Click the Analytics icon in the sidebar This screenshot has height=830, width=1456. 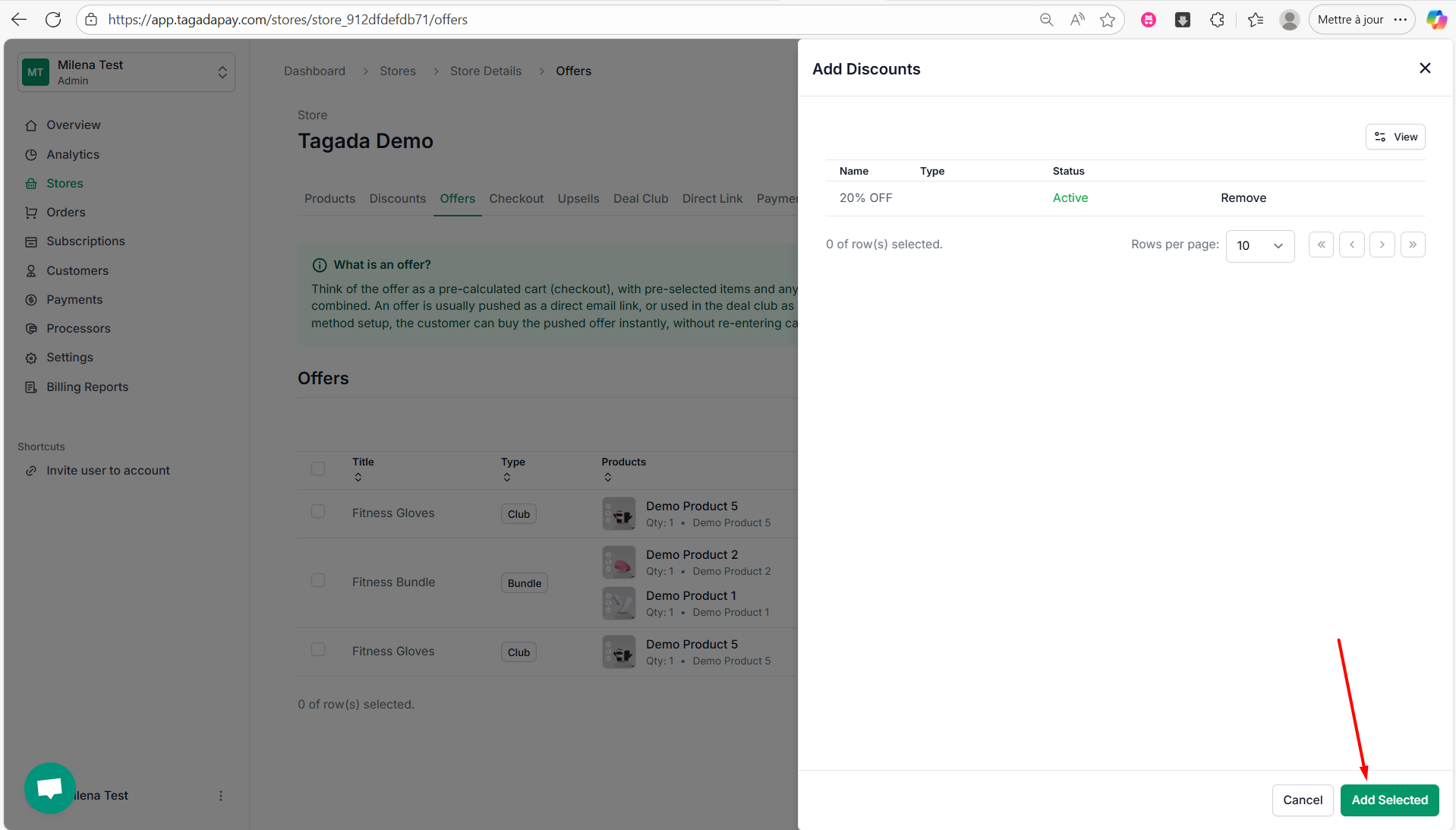(x=31, y=155)
